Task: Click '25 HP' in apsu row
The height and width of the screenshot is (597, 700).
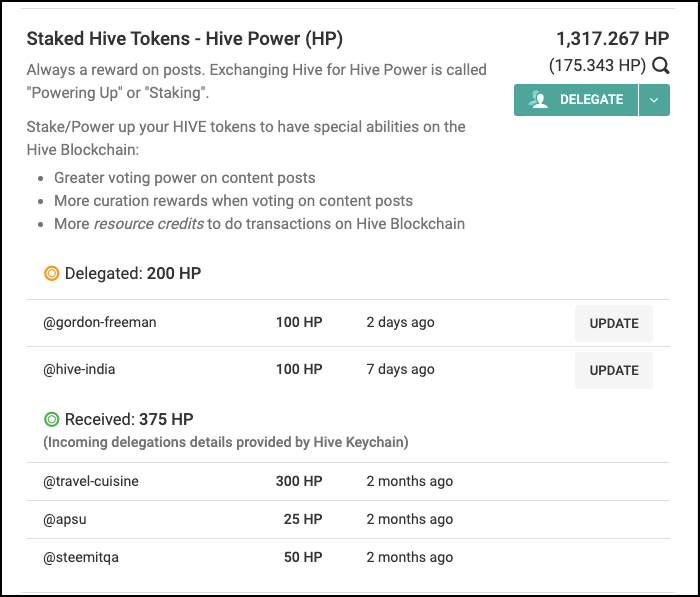Action: [x=303, y=519]
